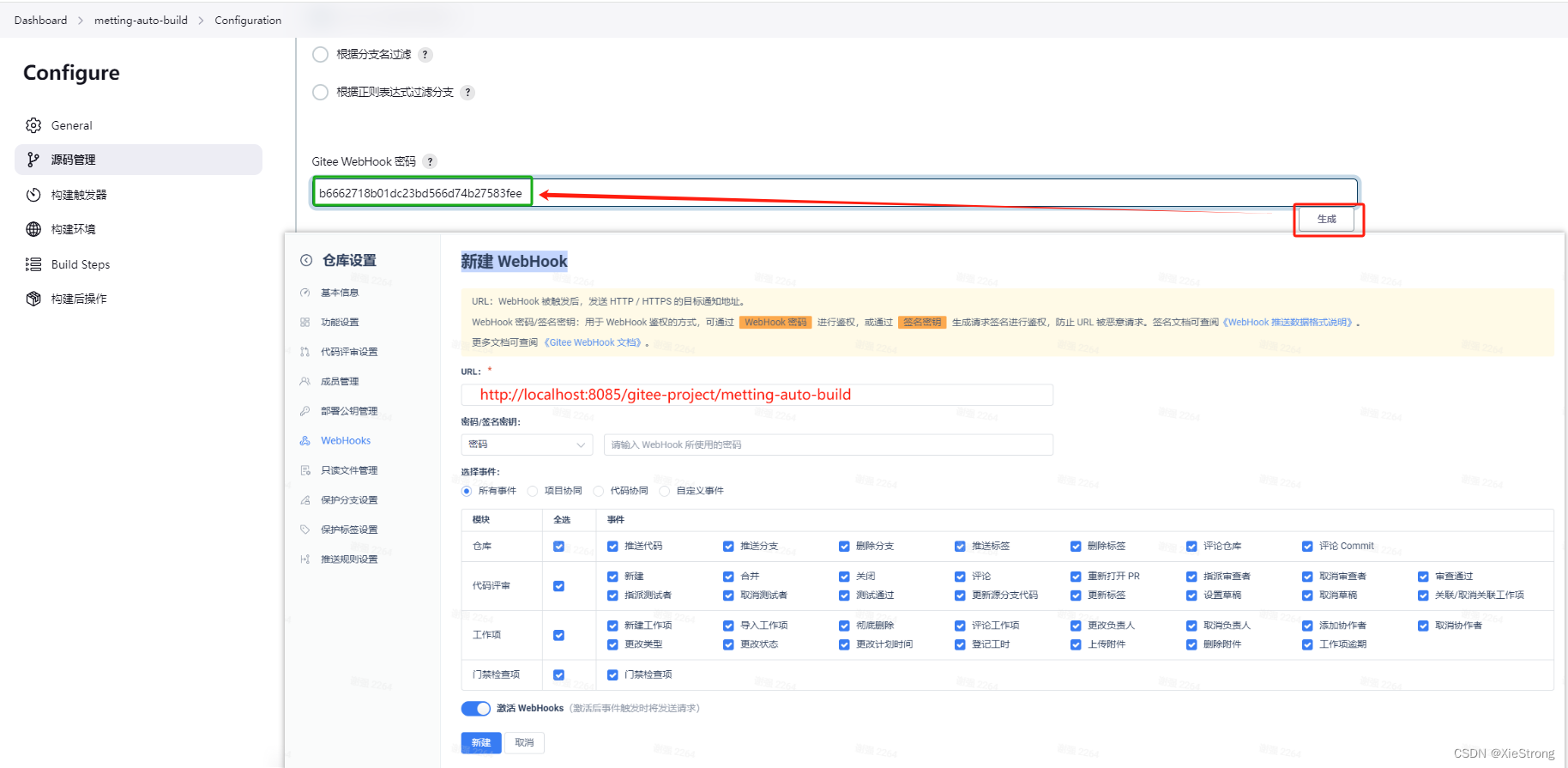Click the WebHook URL input field
Image resolution: width=1568 pixels, height=768 pixels.
(757, 395)
